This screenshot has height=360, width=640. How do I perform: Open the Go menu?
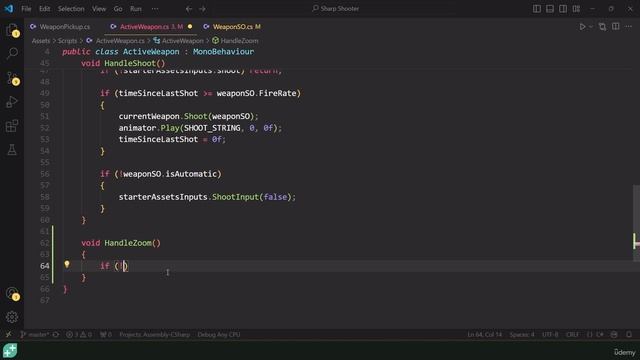(x=118, y=9)
